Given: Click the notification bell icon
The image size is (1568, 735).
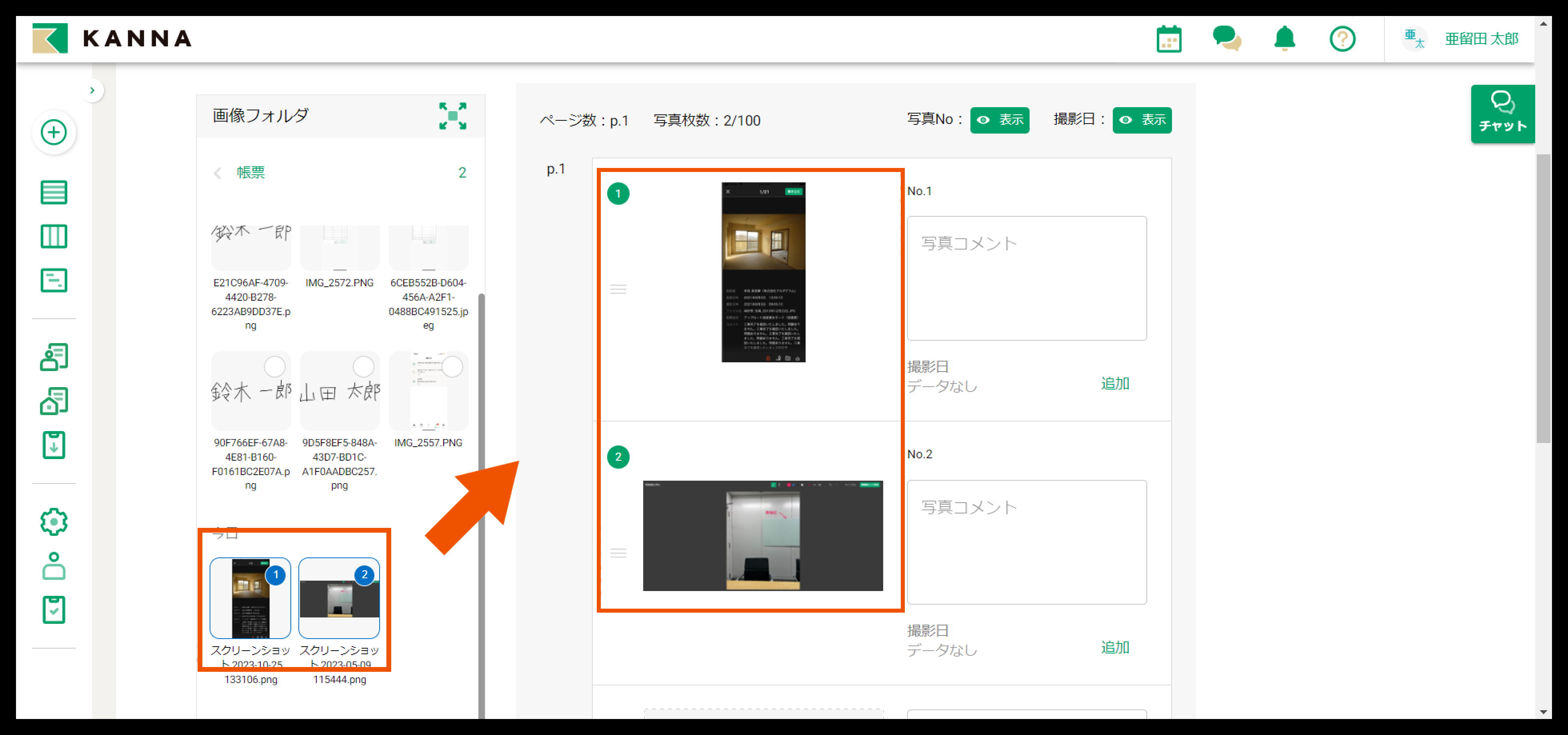Looking at the screenshot, I should 1284,39.
